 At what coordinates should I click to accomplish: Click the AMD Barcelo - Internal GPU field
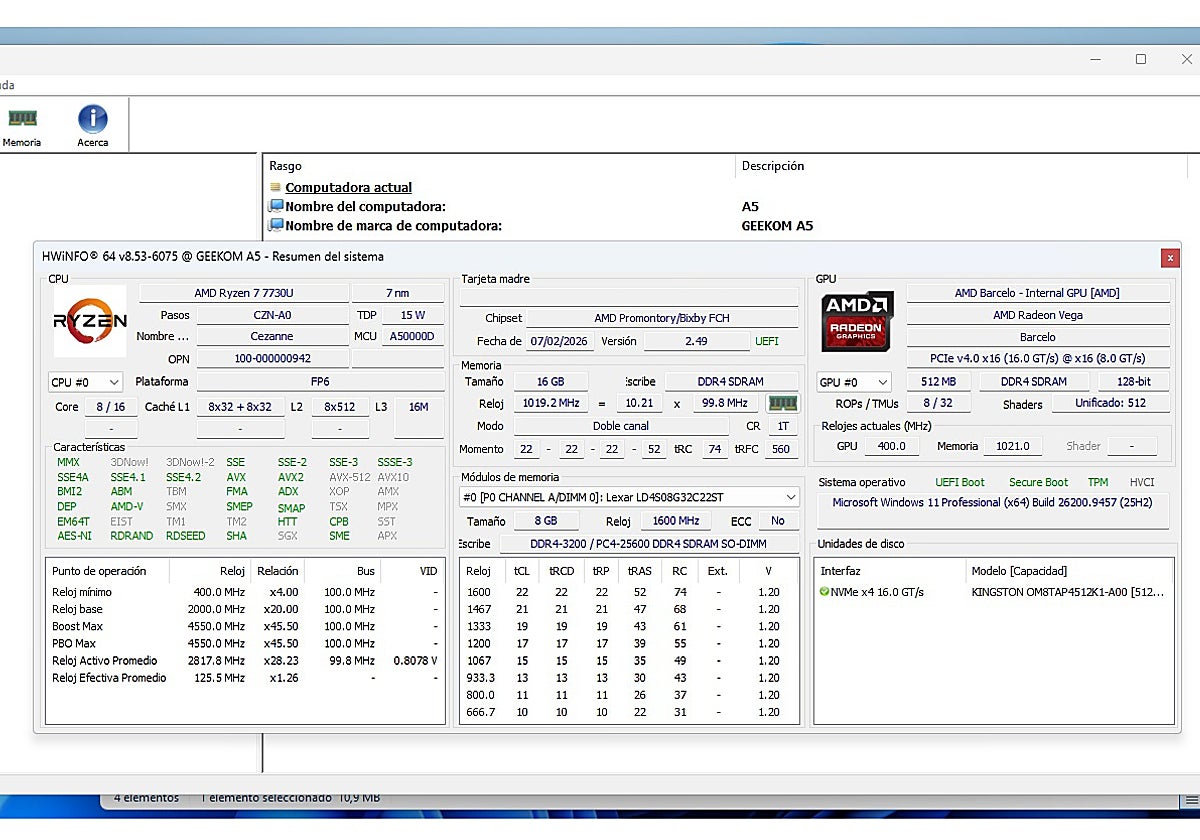pos(1037,293)
